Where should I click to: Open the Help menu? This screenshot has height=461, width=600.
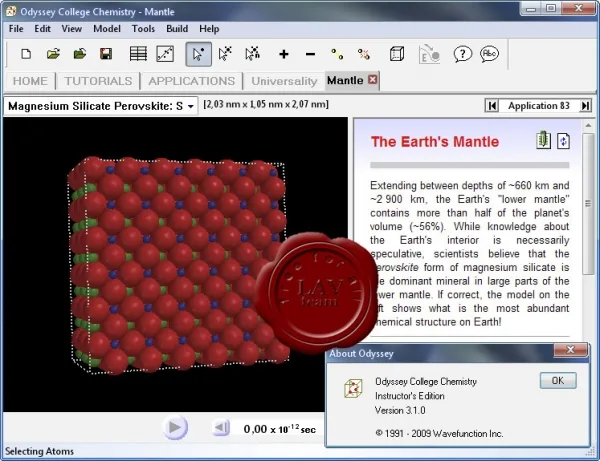(x=209, y=29)
